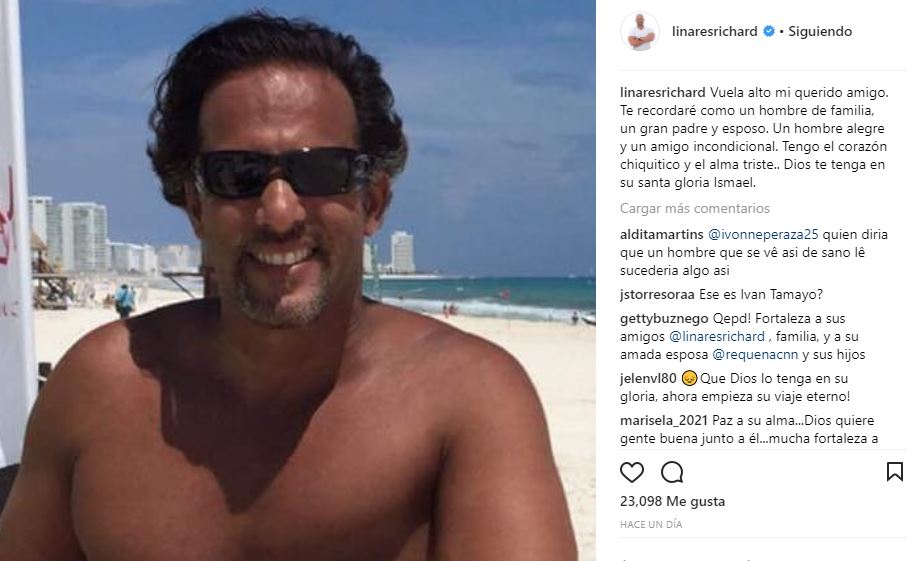The image size is (913, 561).
Task: Open @linaresrichard mention in gettybuznego comment
Action: 717,336
